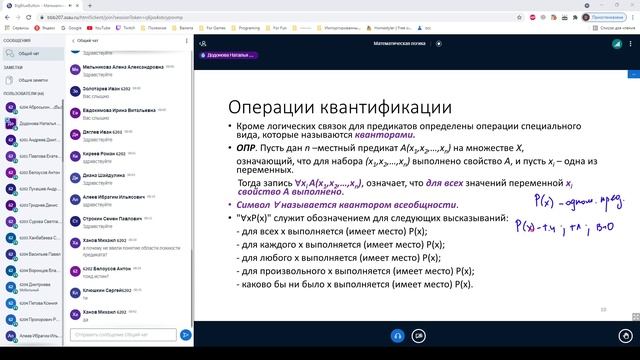Viewport: 640px width, 360px height.
Task: Select user 6204 Васильев Павел in the user list
Action: tap(32, 254)
